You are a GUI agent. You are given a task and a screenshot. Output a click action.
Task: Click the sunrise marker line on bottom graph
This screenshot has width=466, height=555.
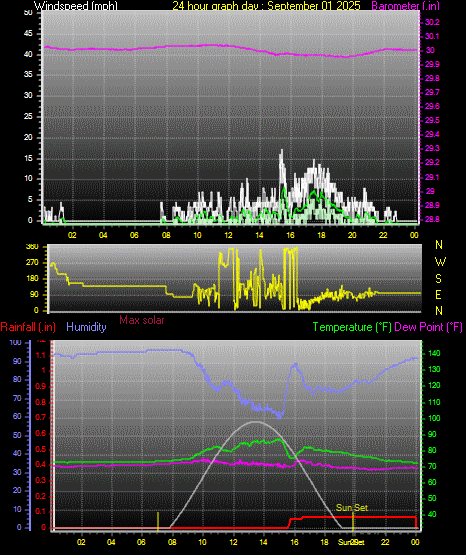coord(158,521)
